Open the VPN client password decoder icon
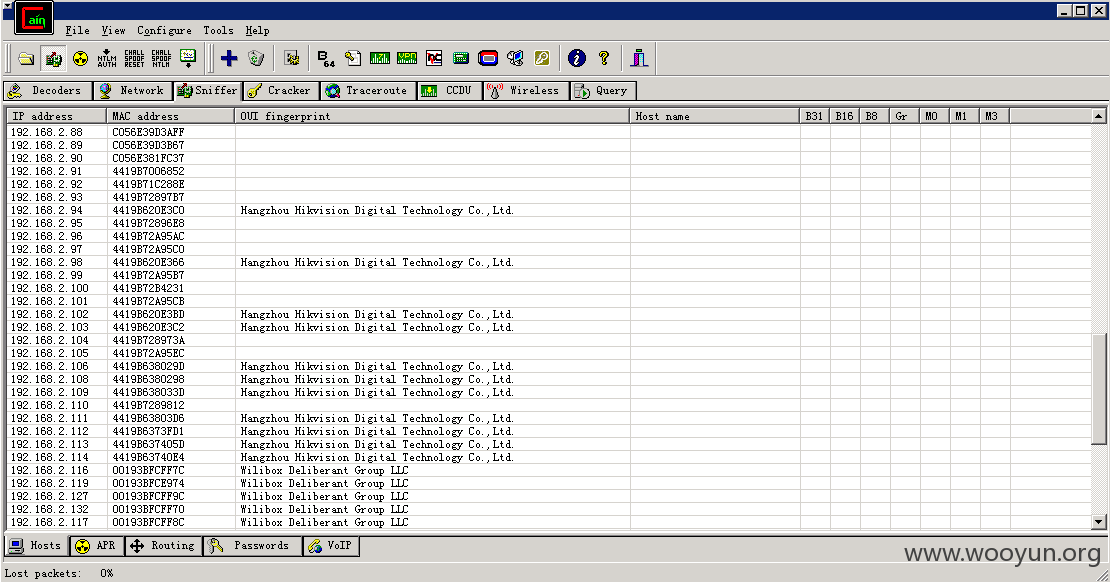This screenshot has width=1110, height=582. 407,58
